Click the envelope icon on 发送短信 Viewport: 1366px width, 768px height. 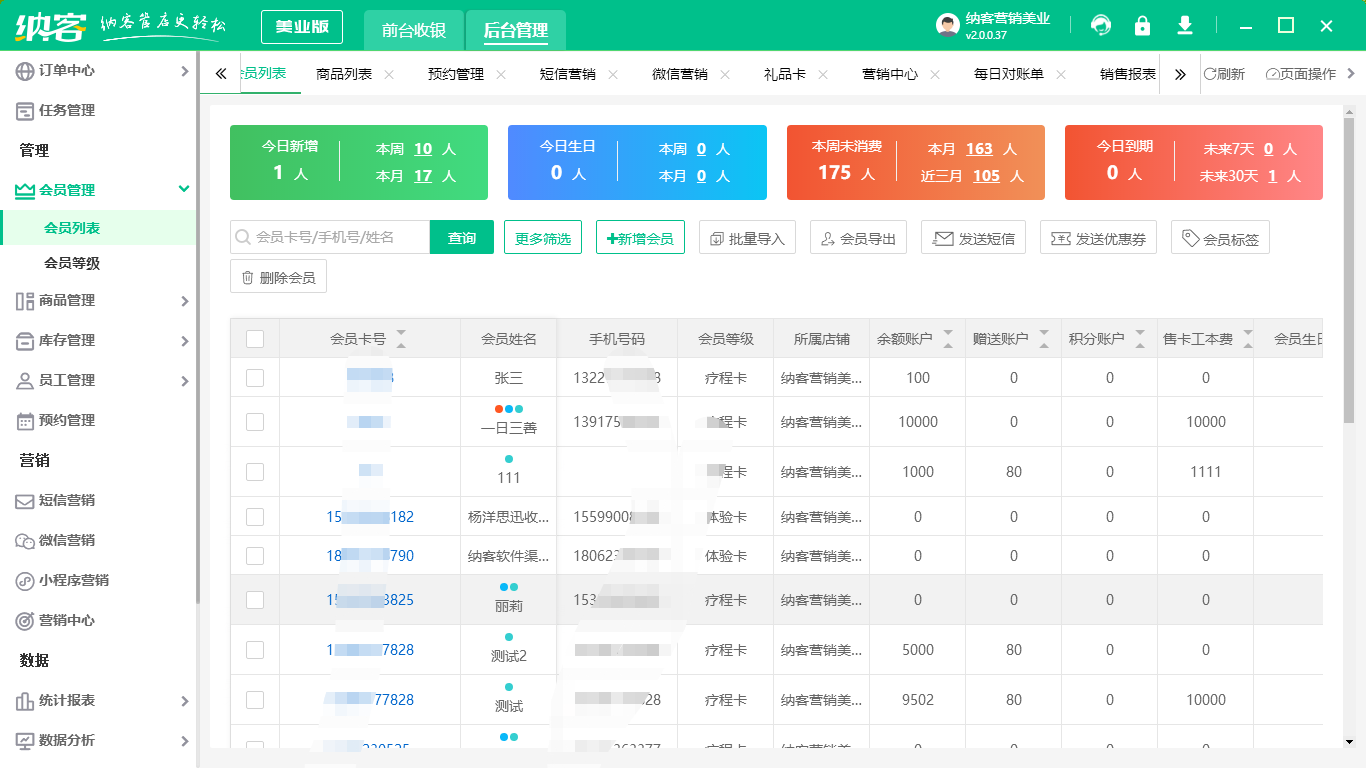tap(942, 237)
